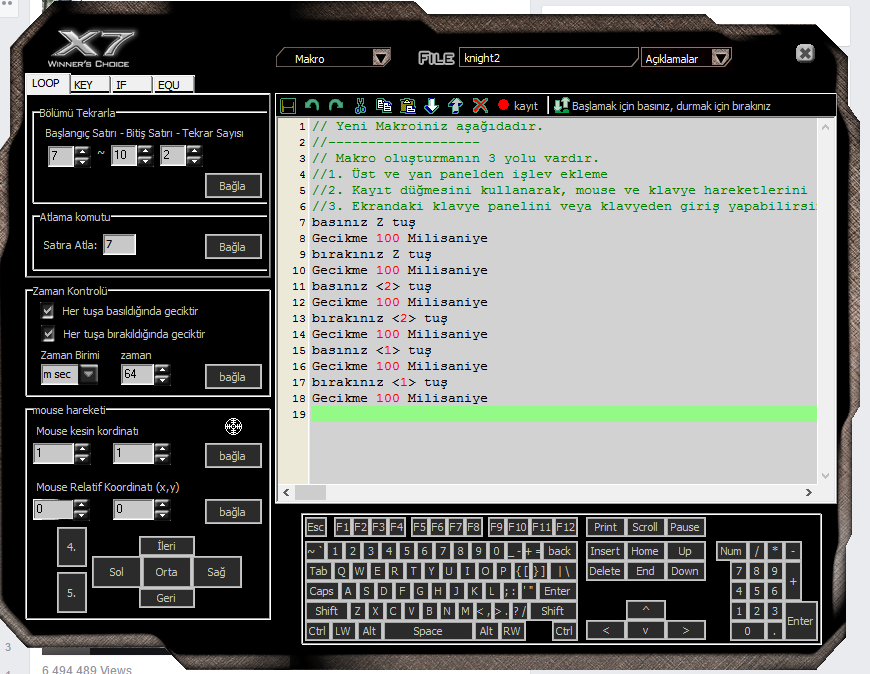The width and height of the screenshot is (870, 674).
Task: Click the save macro icon in toolbar
Action: tap(288, 105)
